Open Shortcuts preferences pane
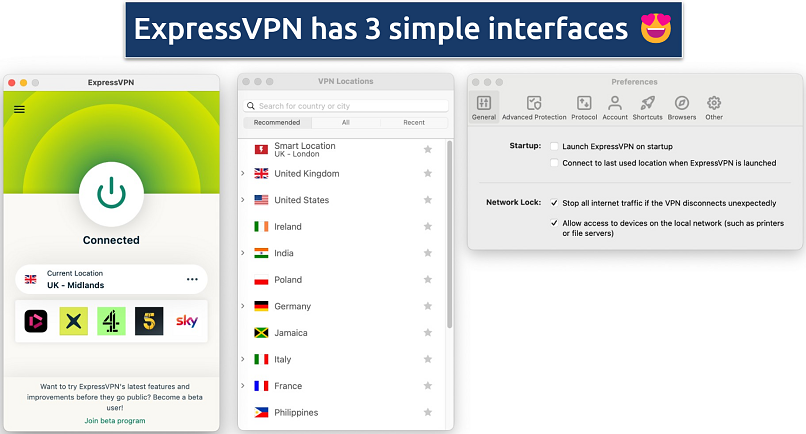The height and width of the screenshot is (434, 806). click(647, 108)
